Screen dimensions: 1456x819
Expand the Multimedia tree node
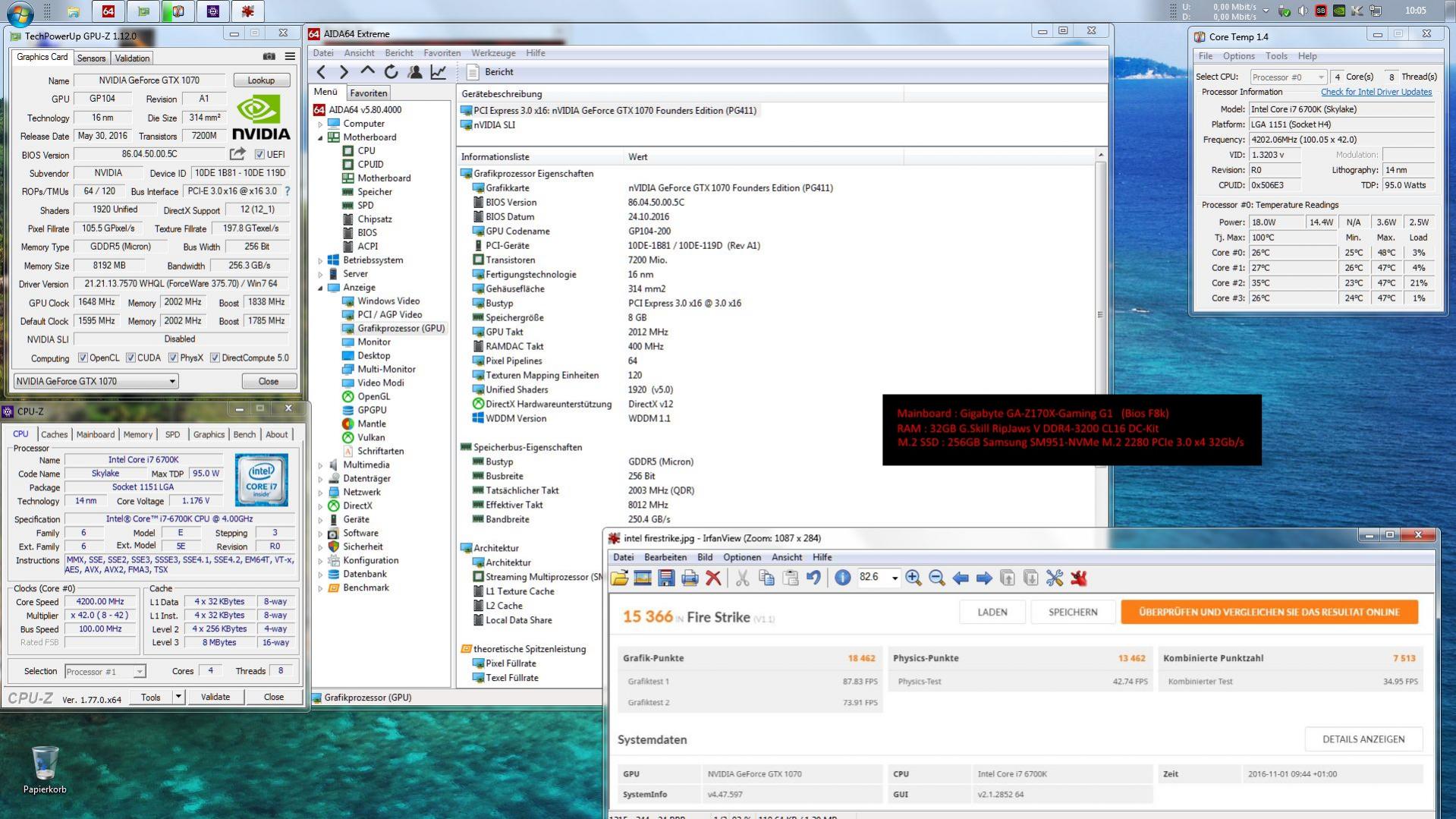pyautogui.click(x=320, y=465)
